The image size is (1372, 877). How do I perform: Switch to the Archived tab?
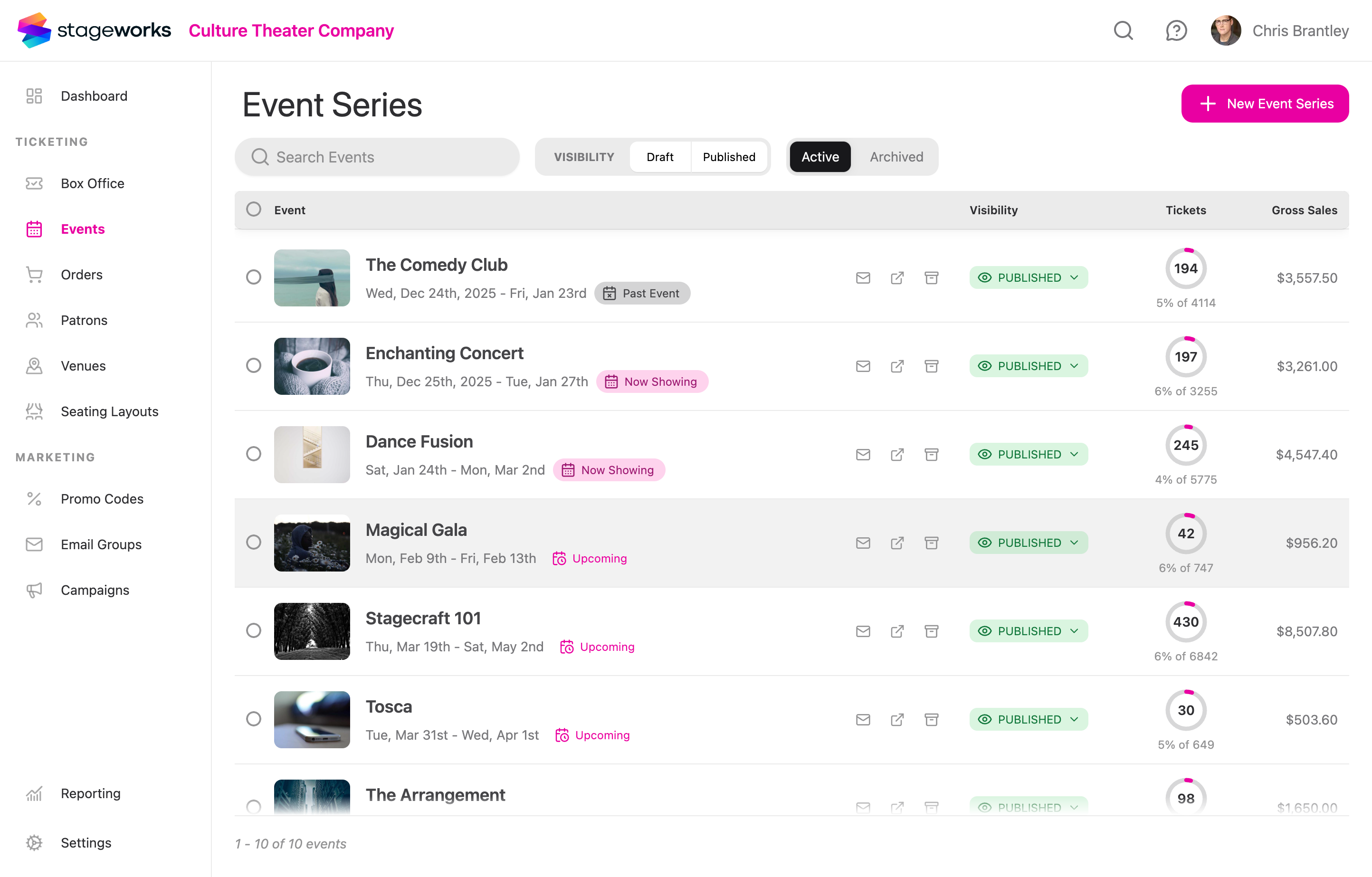click(x=896, y=157)
